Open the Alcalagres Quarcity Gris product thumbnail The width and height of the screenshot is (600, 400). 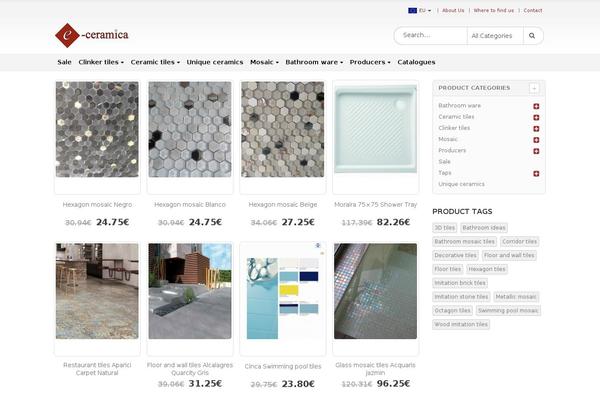point(190,291)
